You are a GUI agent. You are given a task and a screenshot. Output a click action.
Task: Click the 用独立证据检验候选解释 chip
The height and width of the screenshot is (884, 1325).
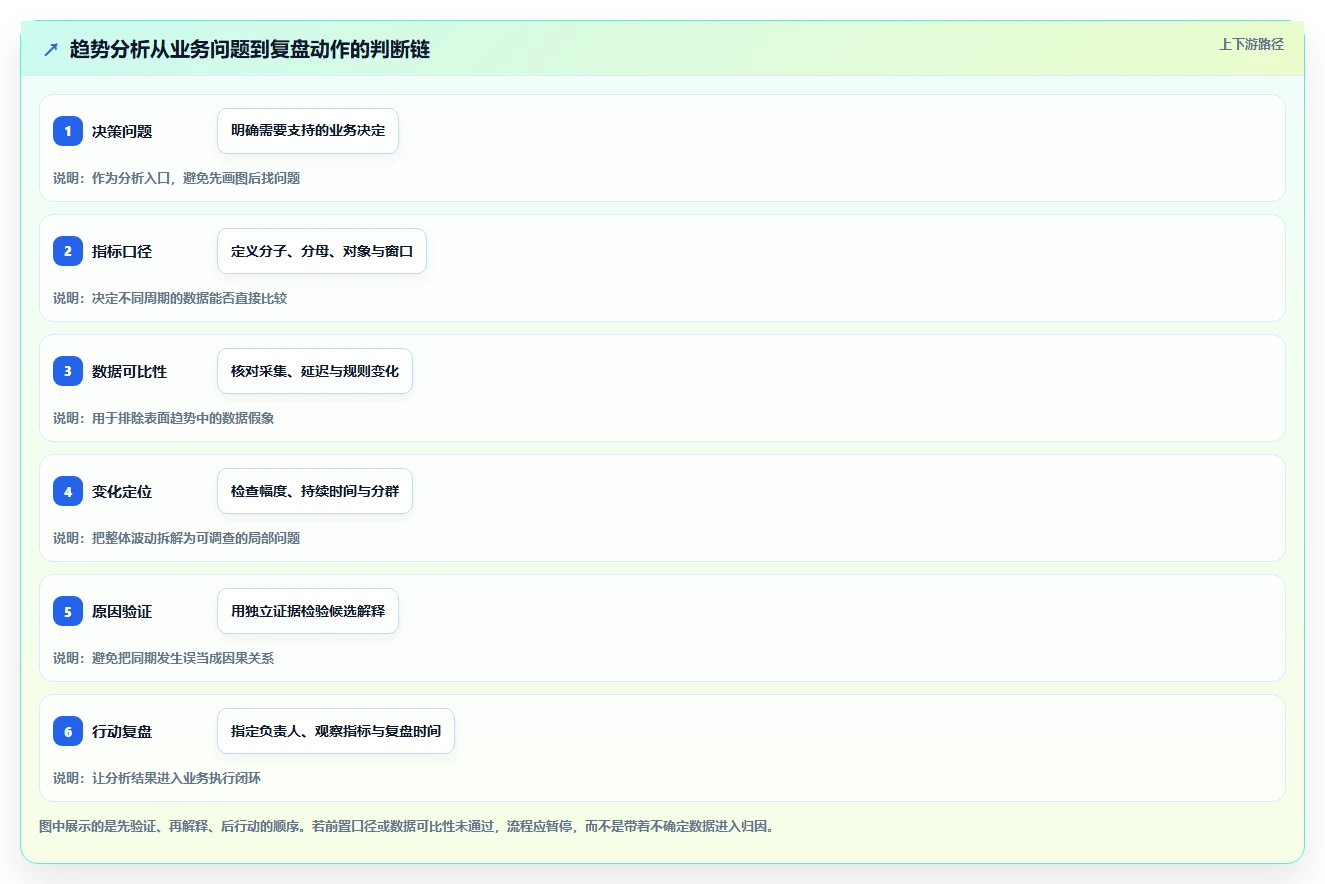pyautogui.click(x=308, y=611)
